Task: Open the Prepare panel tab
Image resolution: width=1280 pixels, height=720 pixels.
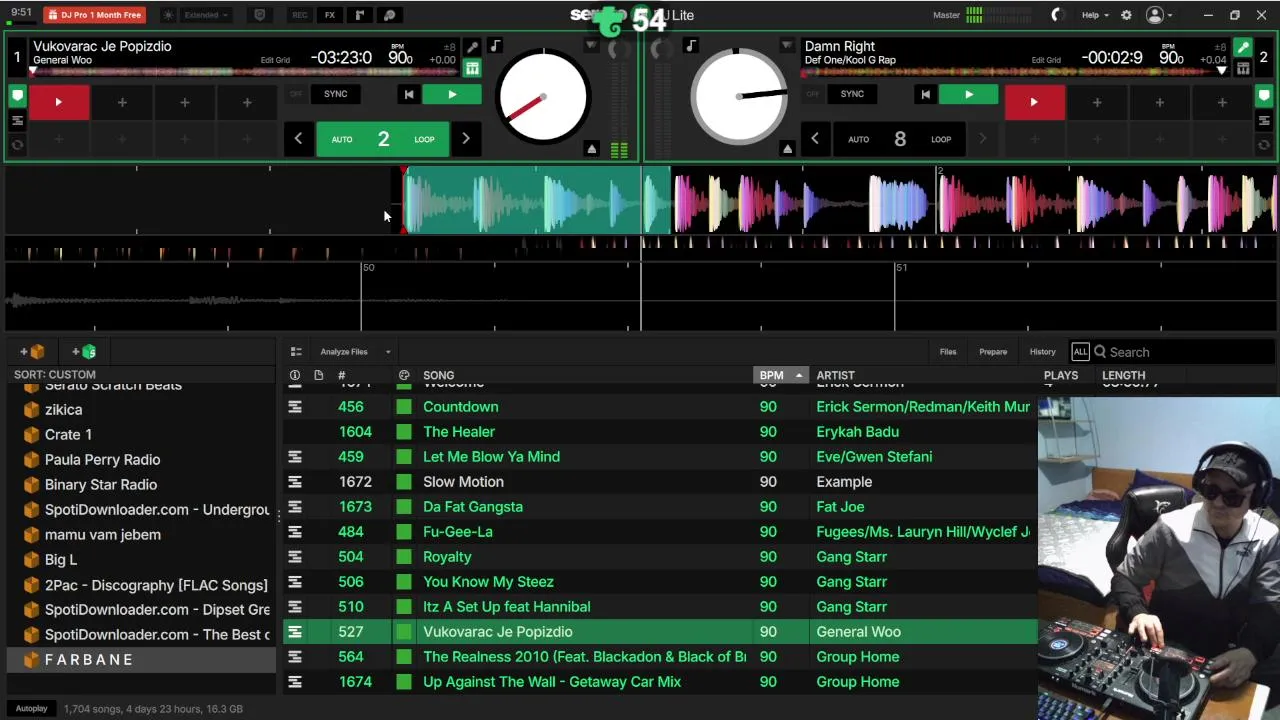Action: click(993, 352)
